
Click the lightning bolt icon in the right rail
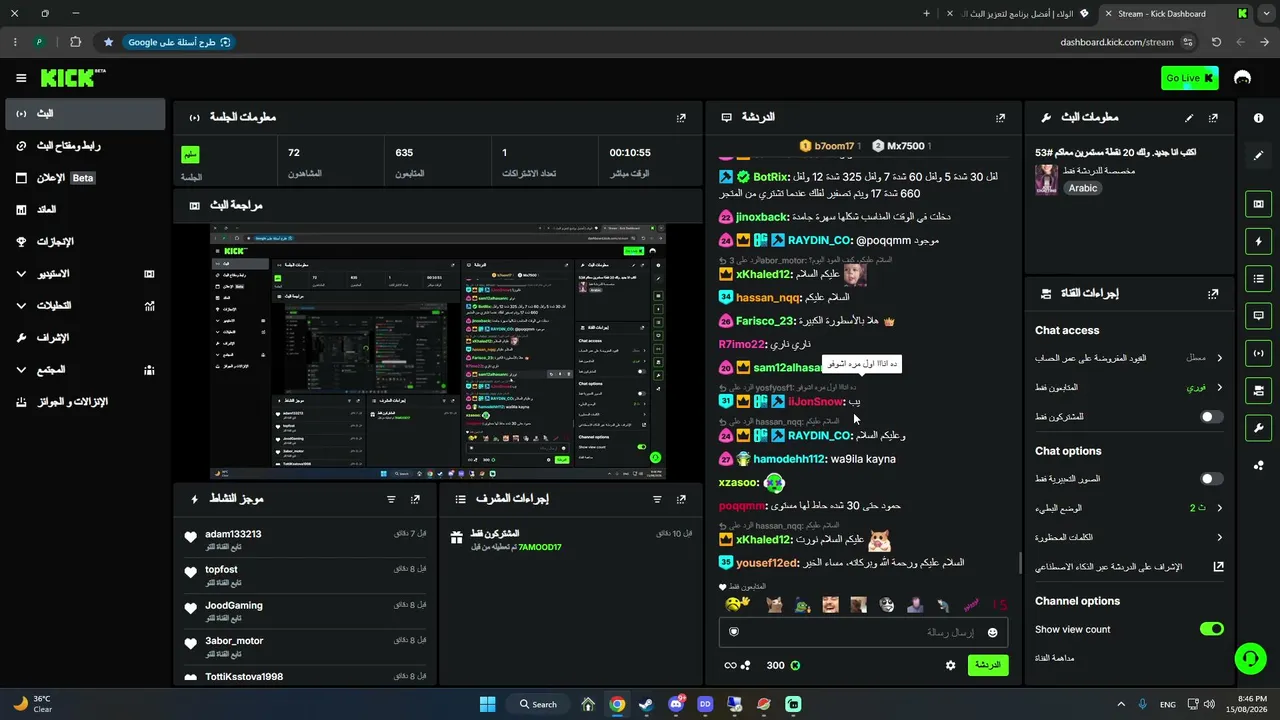1258,241
